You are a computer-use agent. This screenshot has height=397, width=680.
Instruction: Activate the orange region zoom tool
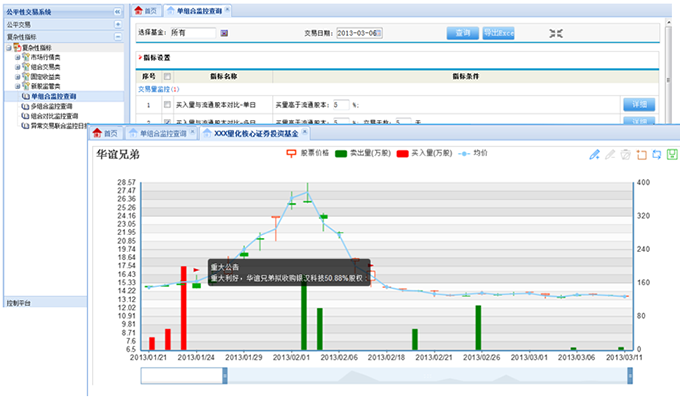(x=641, y=154)
